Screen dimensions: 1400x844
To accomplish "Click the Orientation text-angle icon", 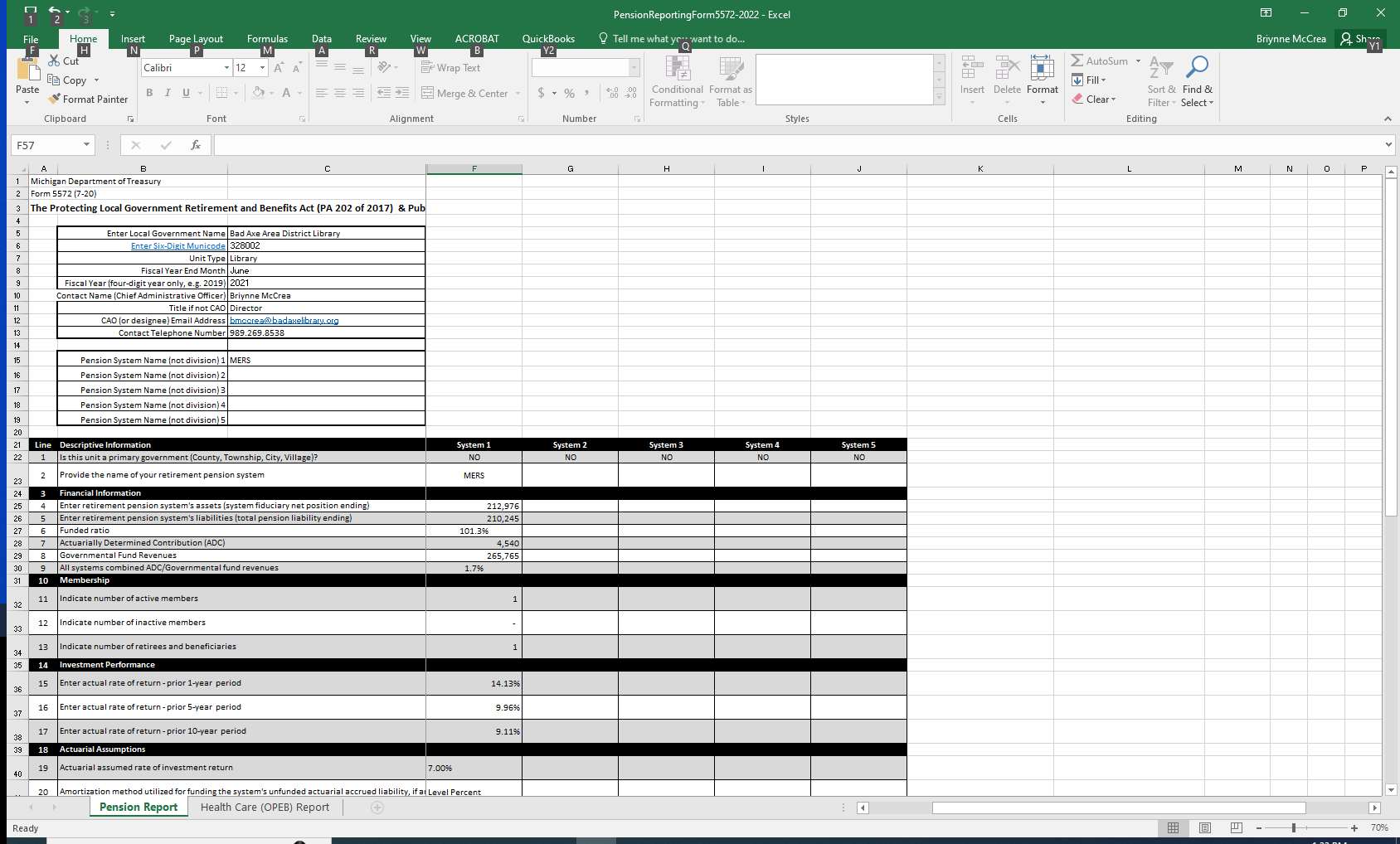I will tap(384, 68).
